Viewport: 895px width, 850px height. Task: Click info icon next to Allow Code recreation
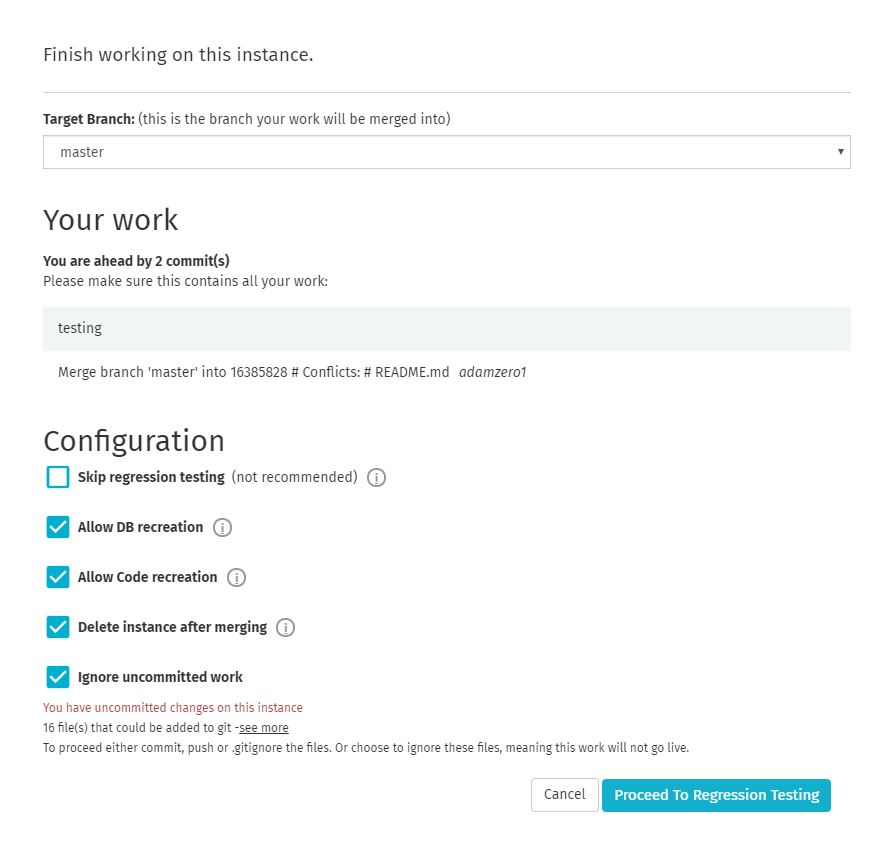click(237, 578)
